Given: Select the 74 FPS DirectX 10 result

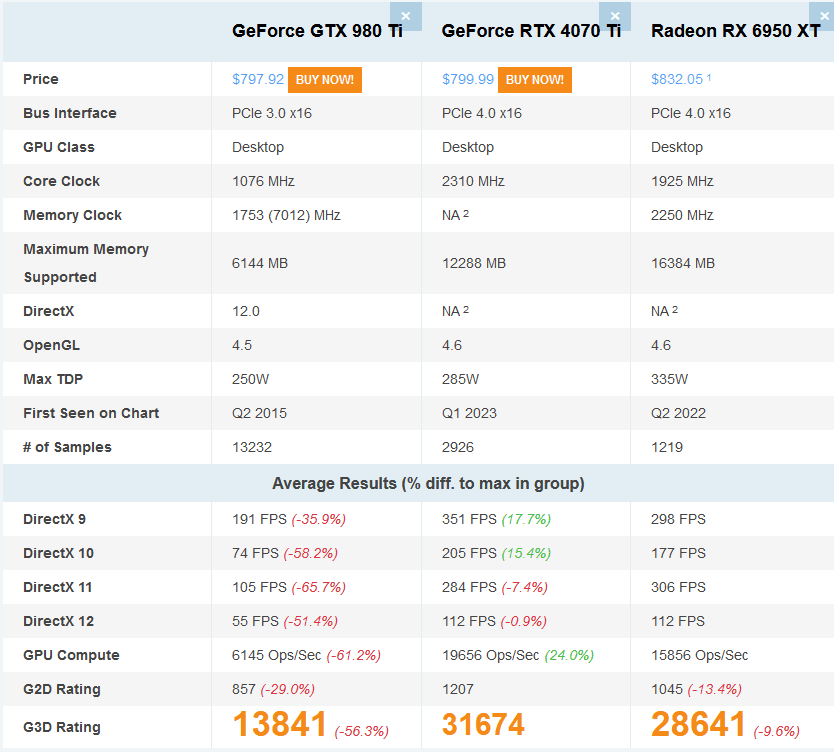Looking at the screenshot, I should 255,553.
